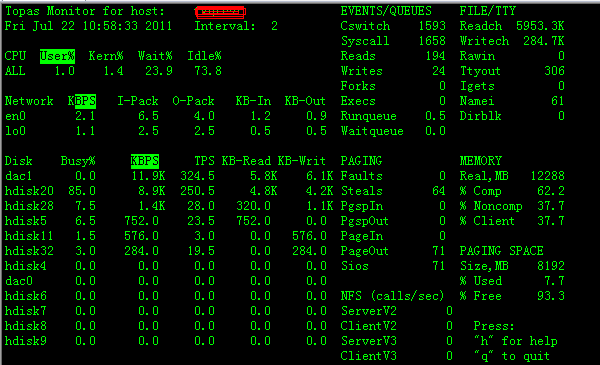
Task: Click the highlighted KBPS header in Disk
Action: click(x=145, y=161)
